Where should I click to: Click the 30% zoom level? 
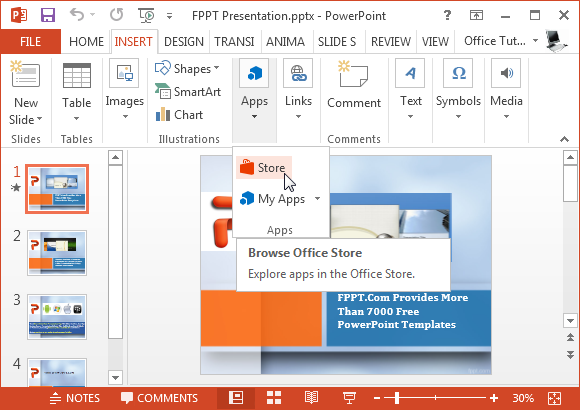523,398
